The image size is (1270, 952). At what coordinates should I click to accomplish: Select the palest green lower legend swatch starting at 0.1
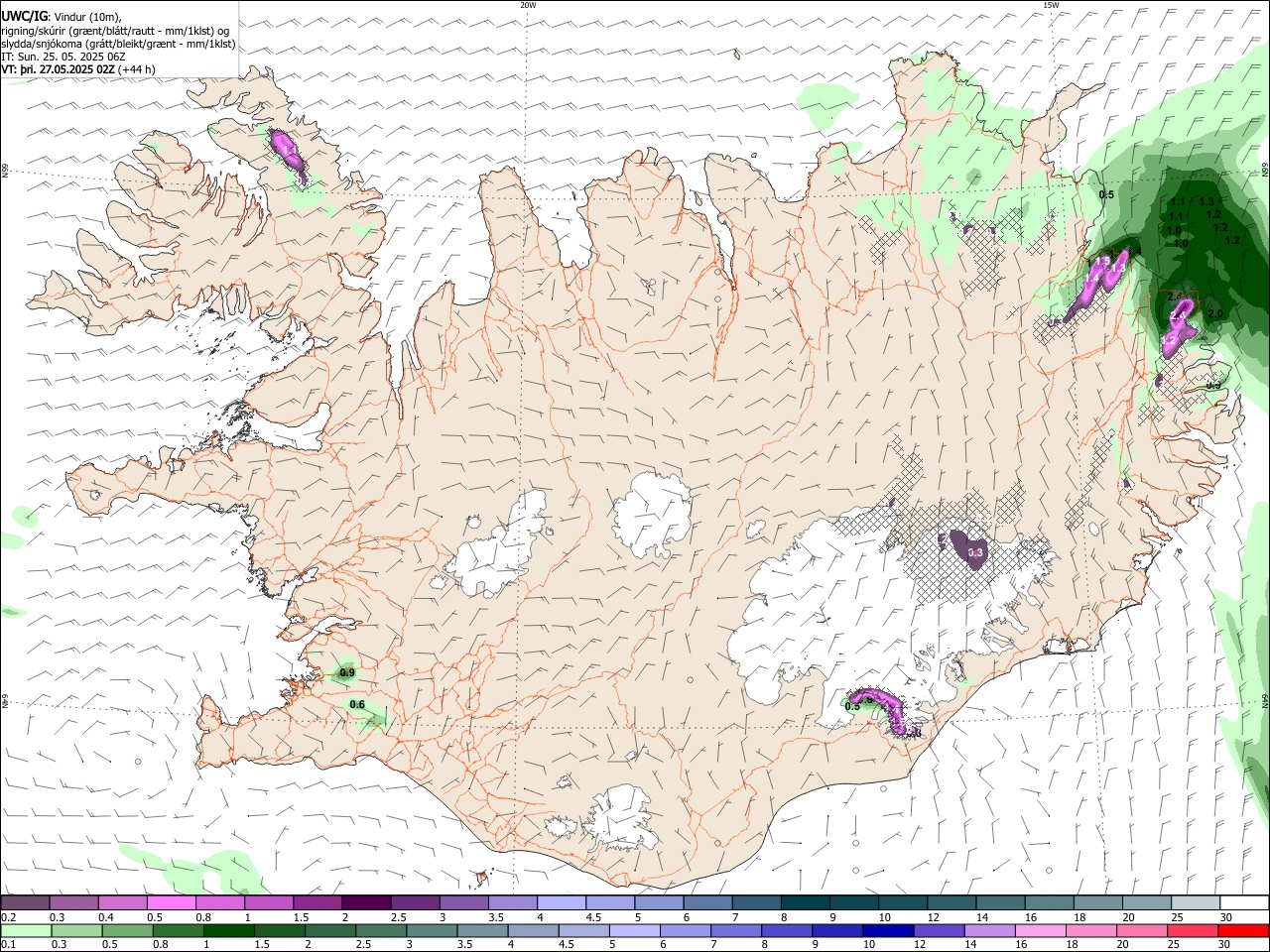coord(25,930)
